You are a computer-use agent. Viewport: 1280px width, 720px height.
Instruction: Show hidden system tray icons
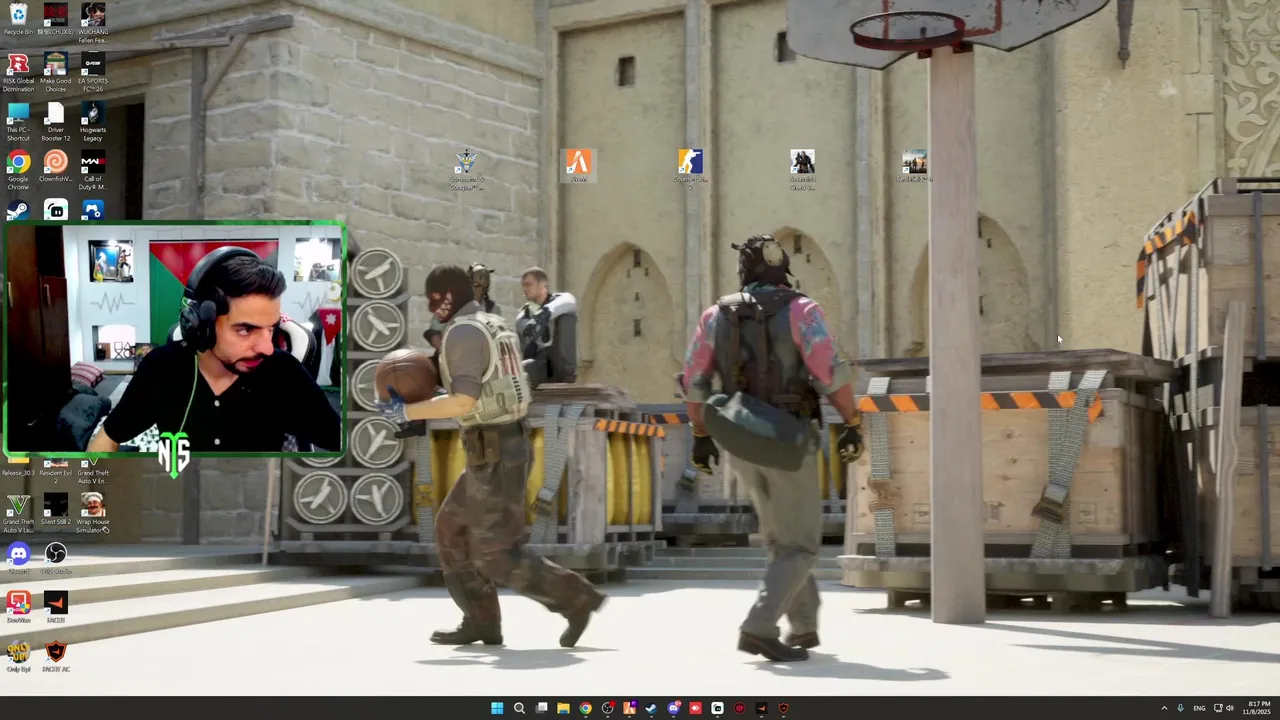[1164, 708]
